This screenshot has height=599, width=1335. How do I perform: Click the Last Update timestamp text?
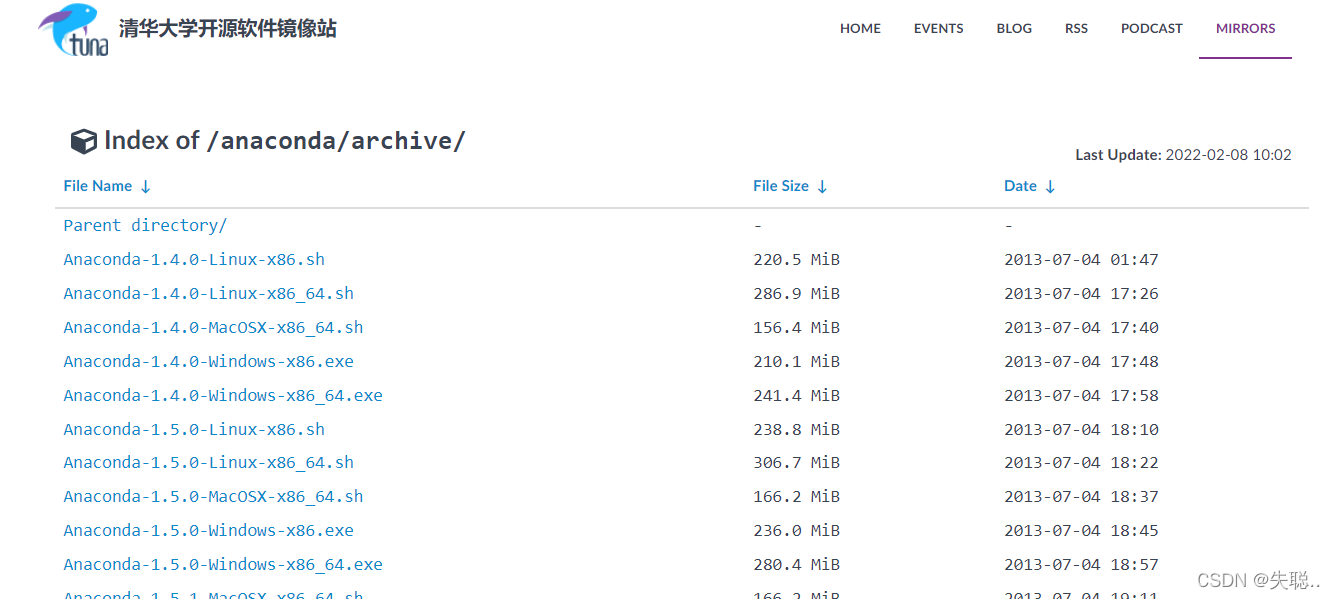pyautogui.click(x=1183, y=155)
